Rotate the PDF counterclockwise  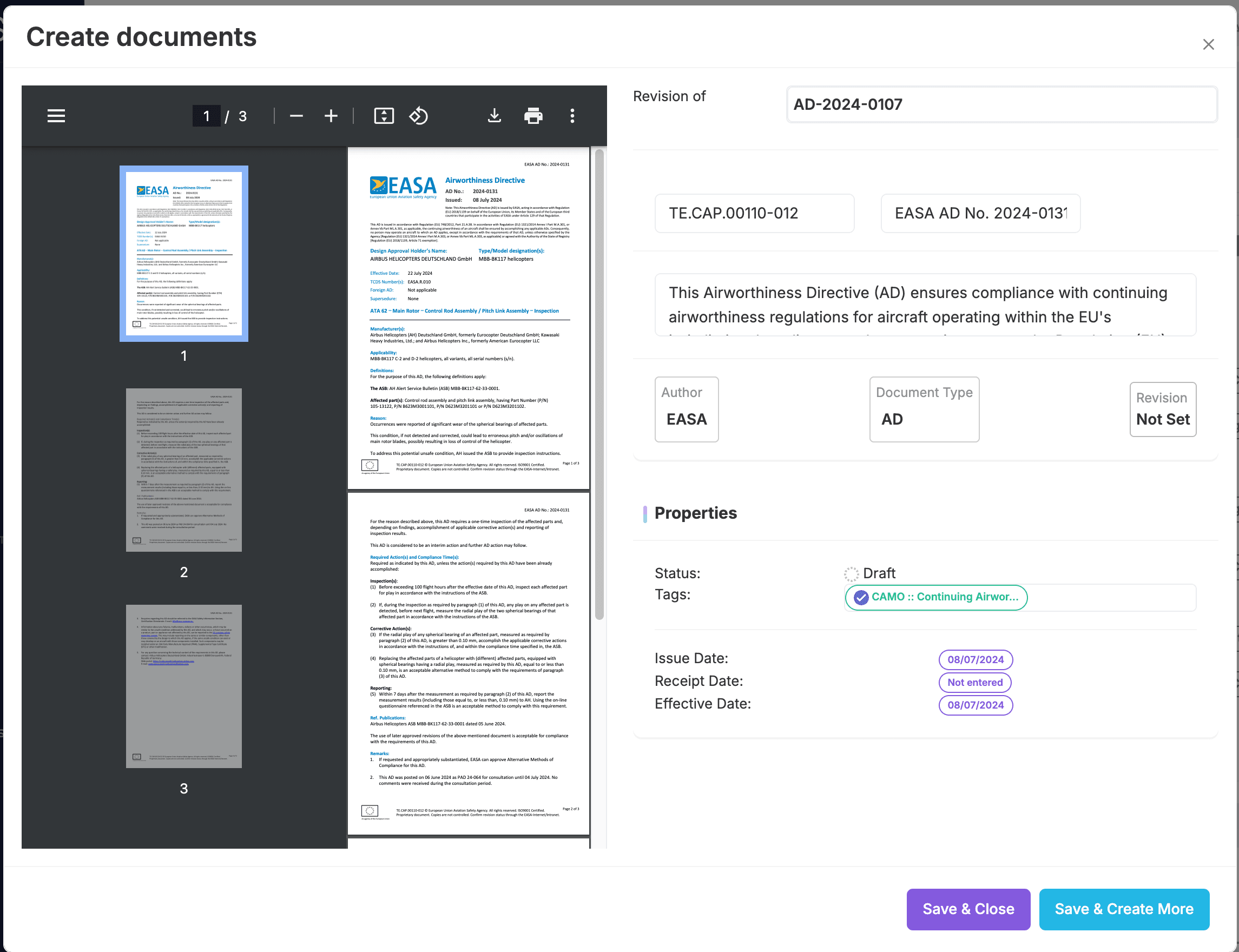click(418, 116)
